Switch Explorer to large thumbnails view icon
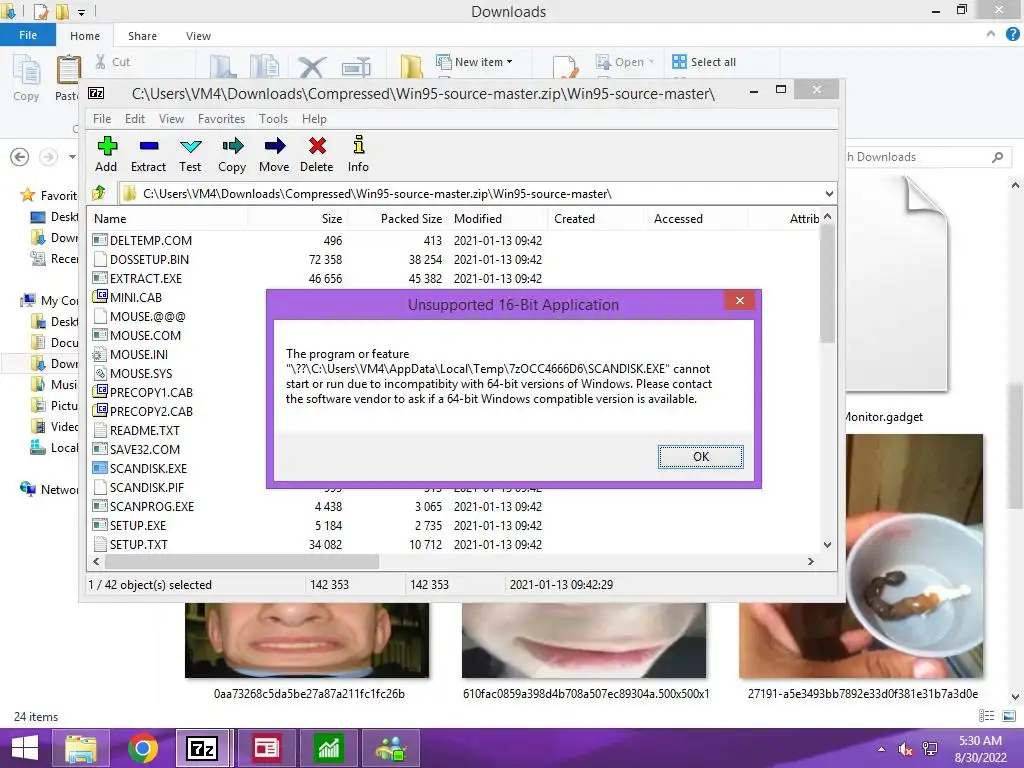The image size is (1024, 768). tap(1009, 716)
